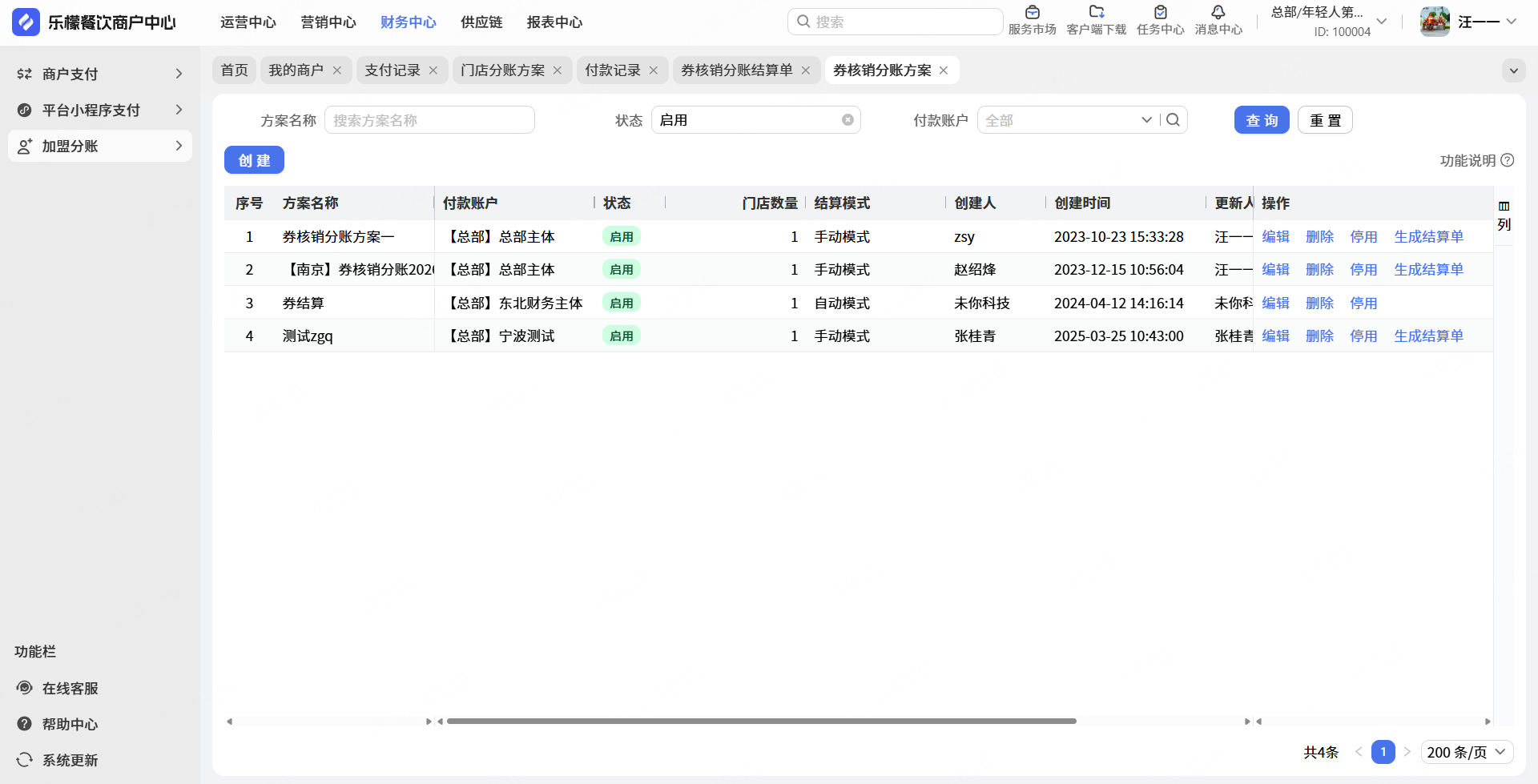Go to previous page arrow

[x=1359, y=752]
